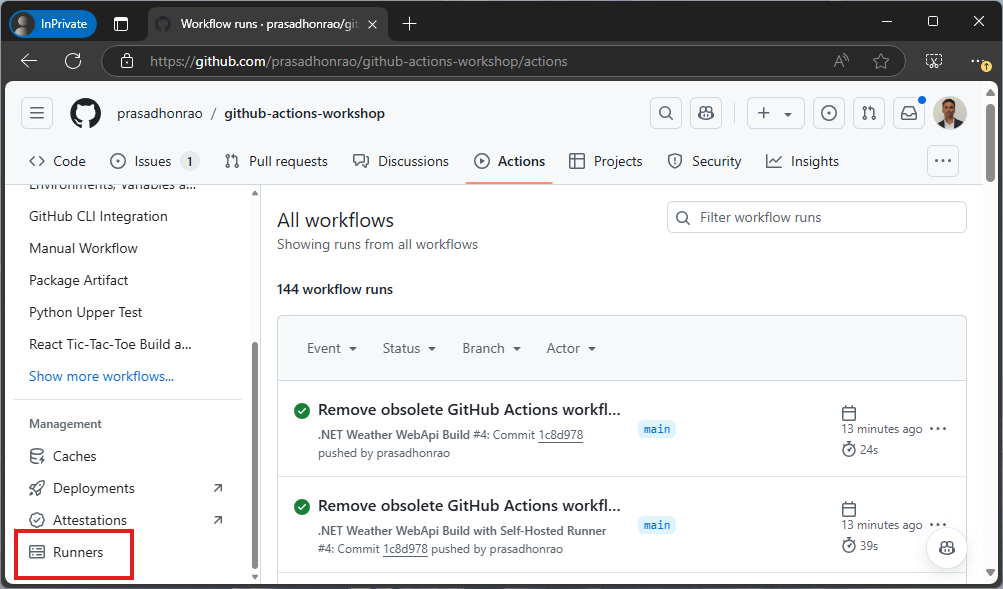
Task: Open the notifications inbox
Action: [909, 113]
